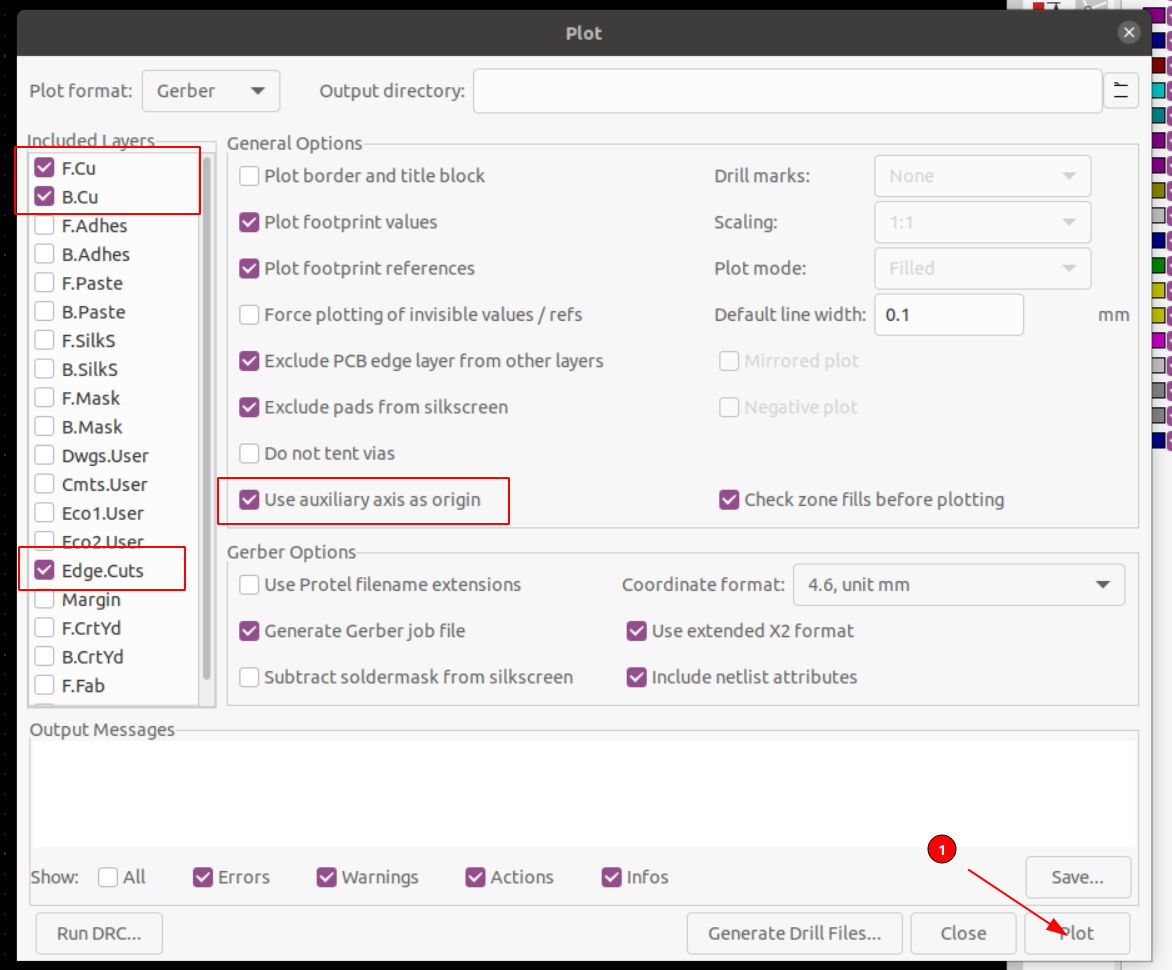The width and height of the screenshot is (1172, 970).
Task: Check the B.CrtYd layer
Action: (x=44, y=657)
